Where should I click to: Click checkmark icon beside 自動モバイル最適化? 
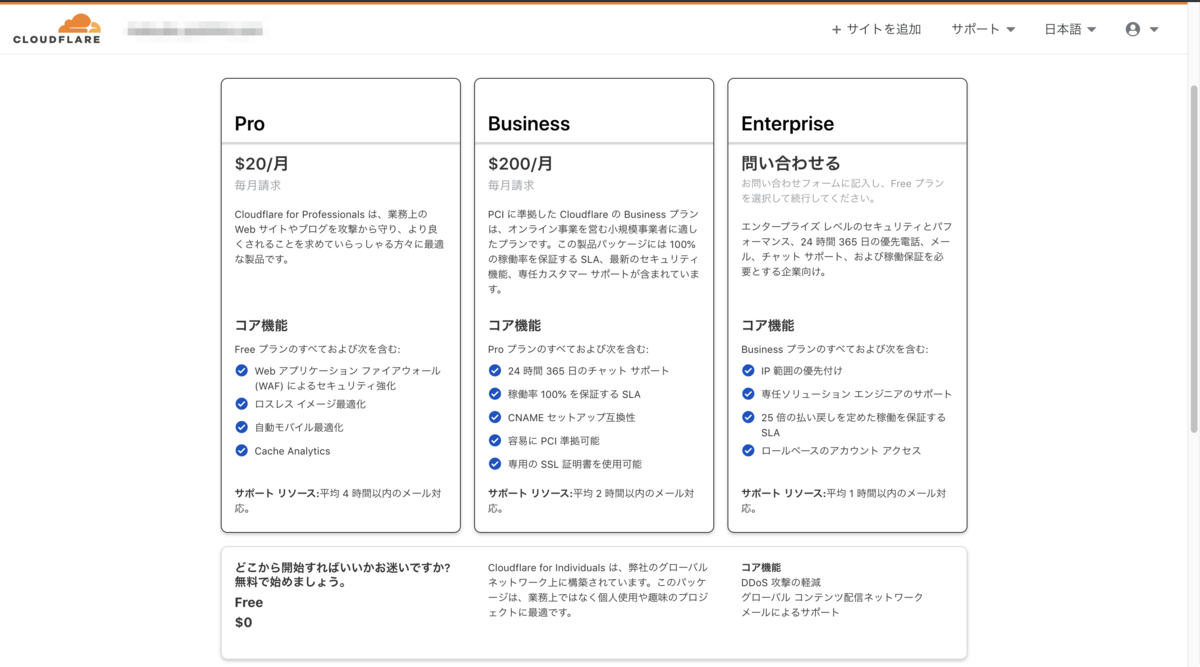pyautogui.click(x=241, y=427)
